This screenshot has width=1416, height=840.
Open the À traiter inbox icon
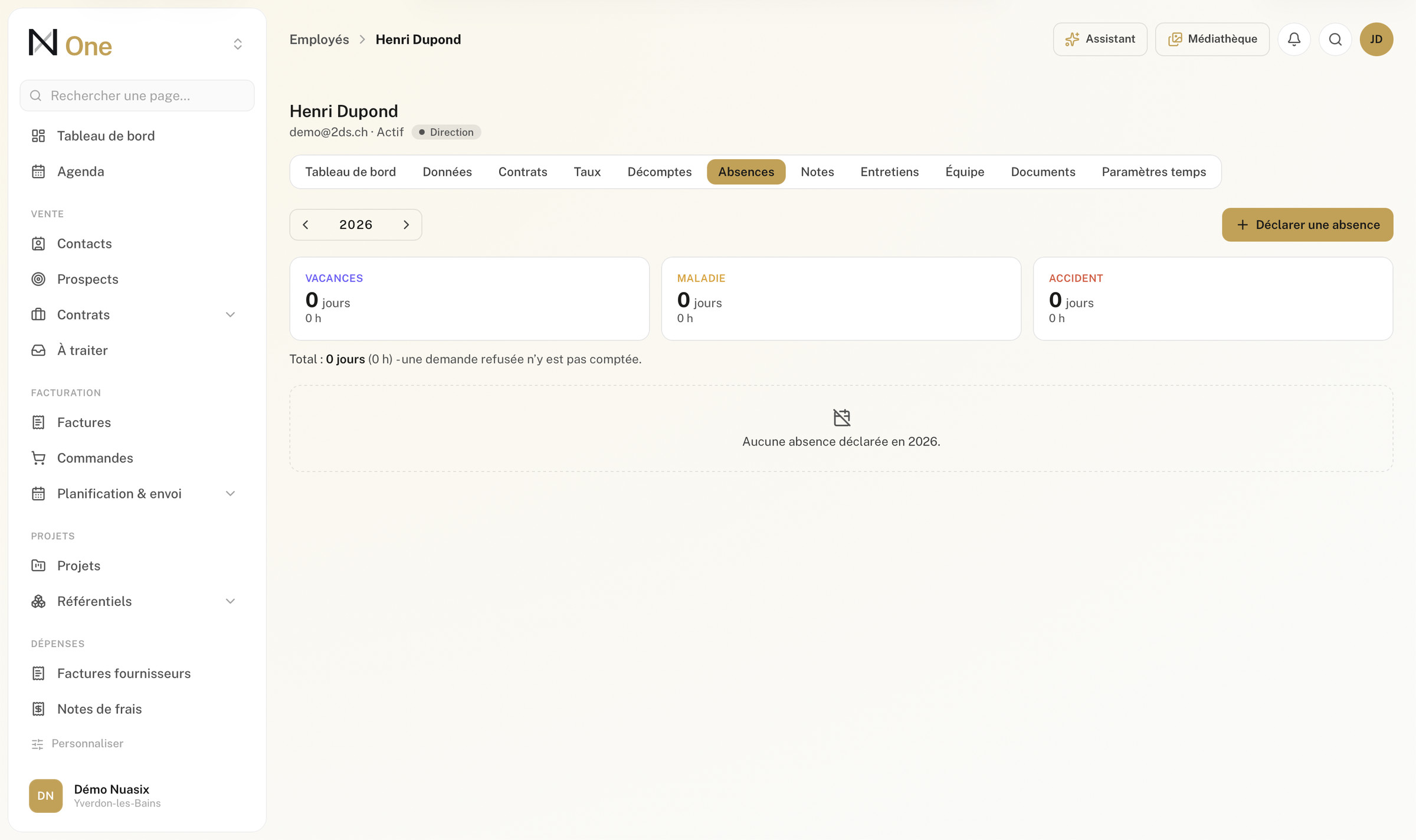(x=38, y=350)
